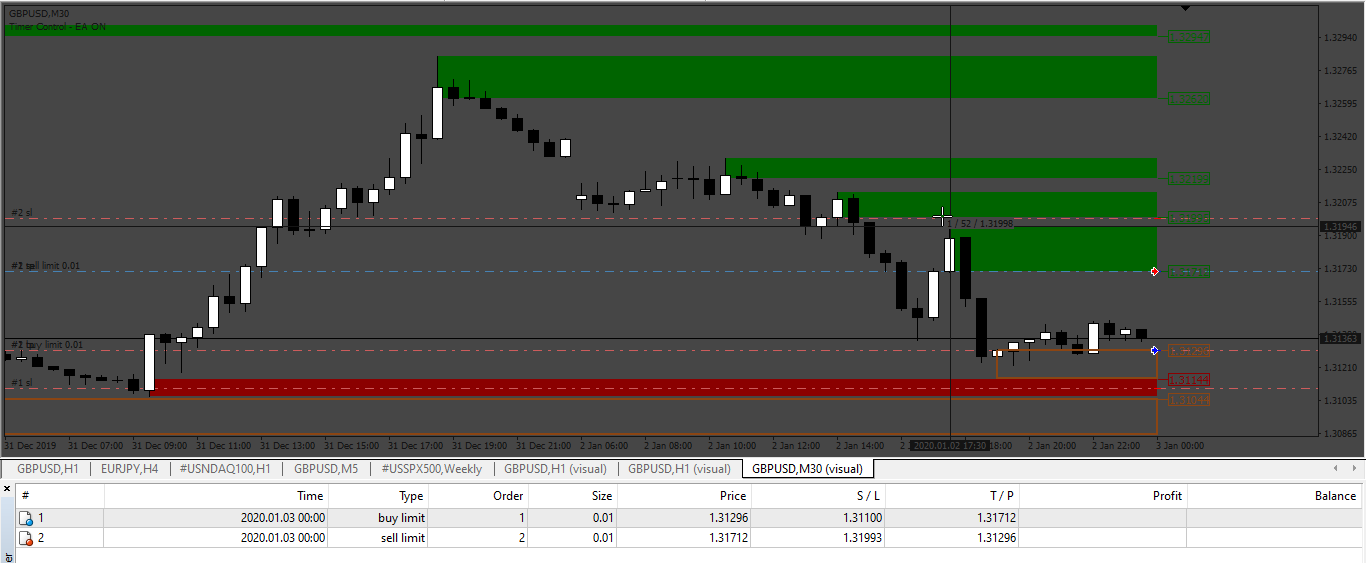Screen dimensions: 1366x563
Task: Click the '#1 sl' order line label
Action: coord(21,383)
